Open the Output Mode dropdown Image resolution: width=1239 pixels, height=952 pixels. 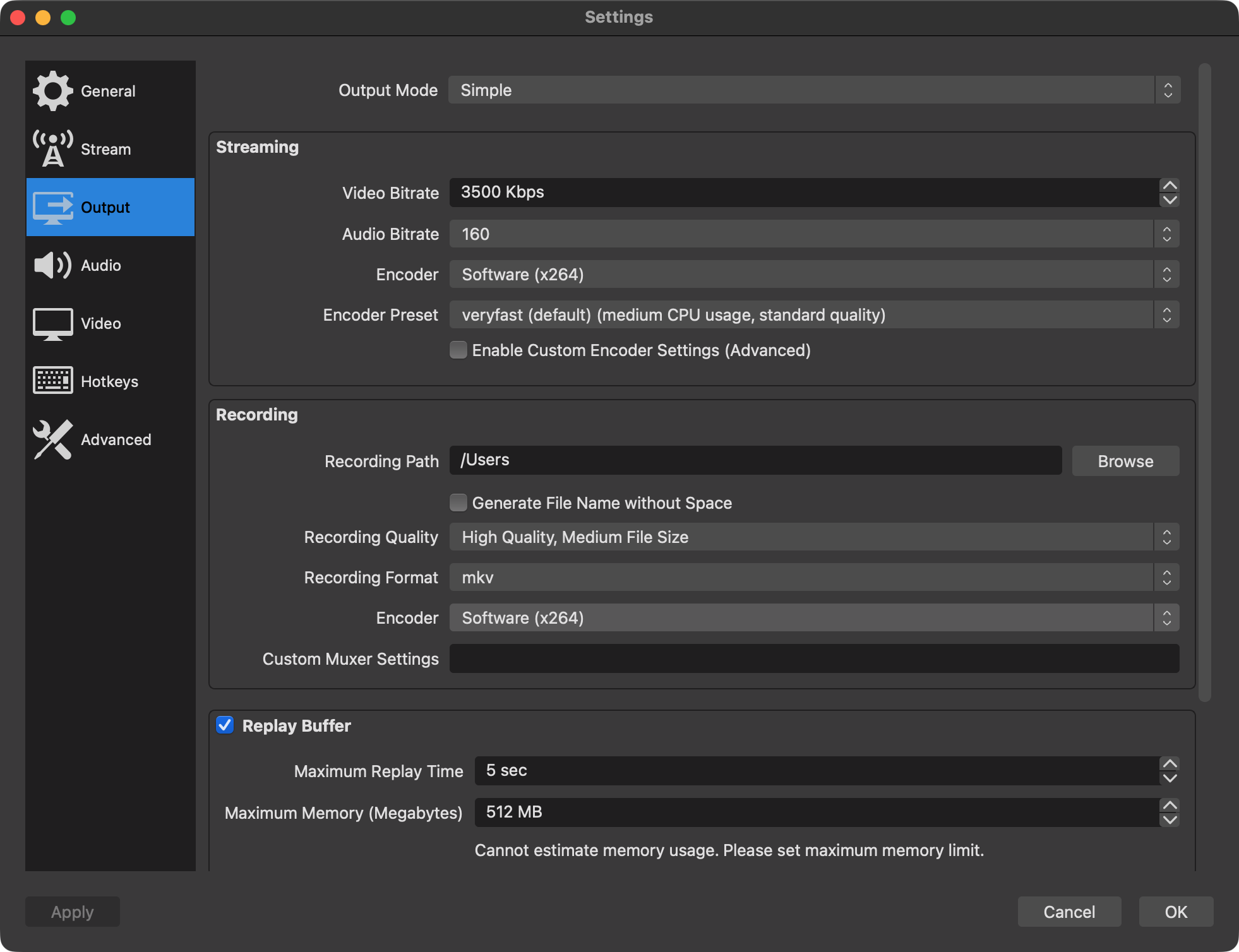pyautogui.click(x=813, y=90)
